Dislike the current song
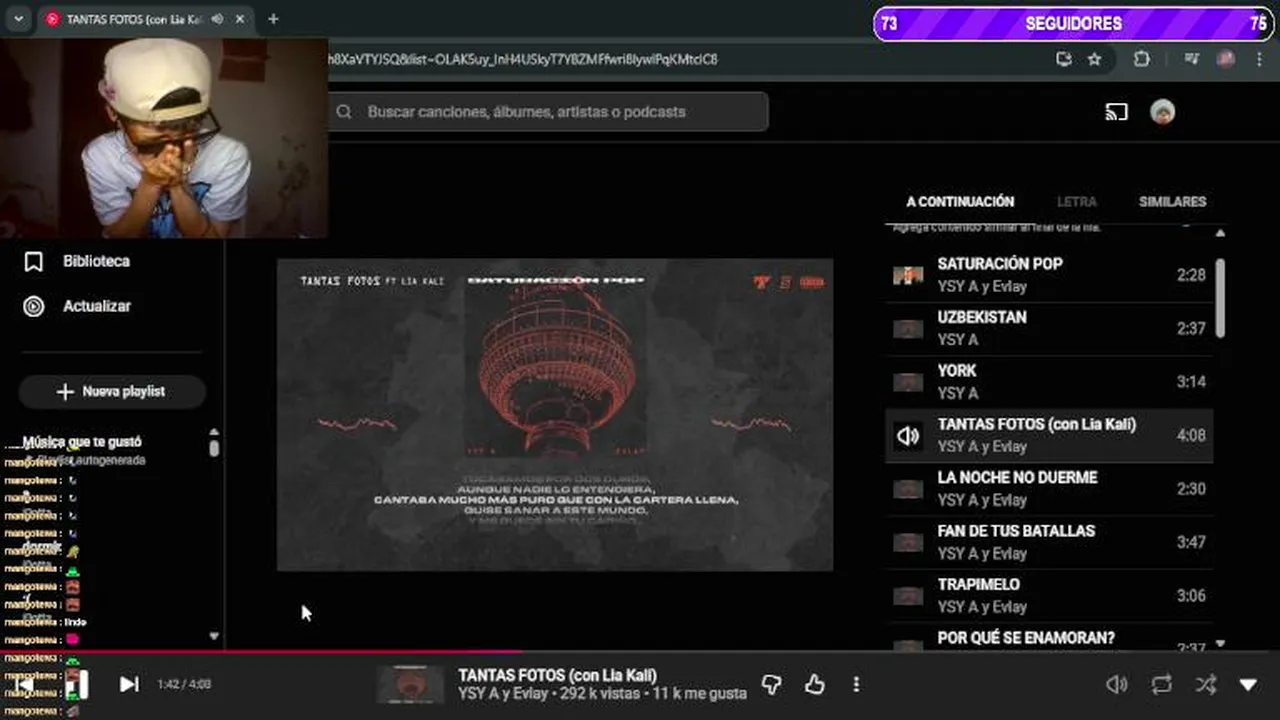Viewport: 1280px width, 720px height. 771,684
